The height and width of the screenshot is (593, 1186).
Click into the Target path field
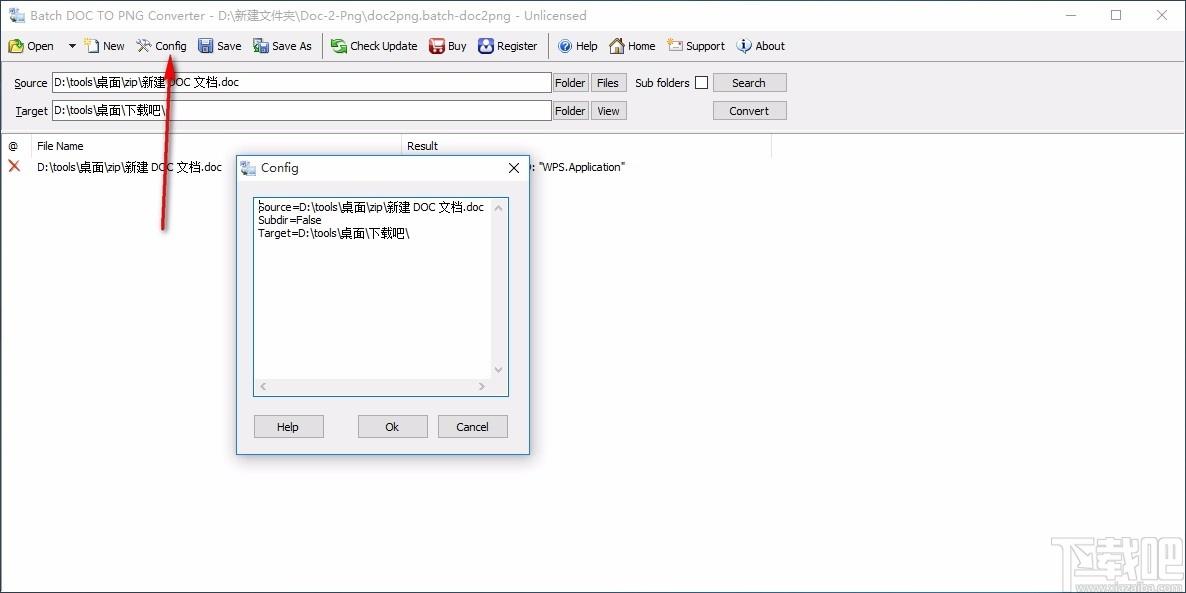coord(302,110)
